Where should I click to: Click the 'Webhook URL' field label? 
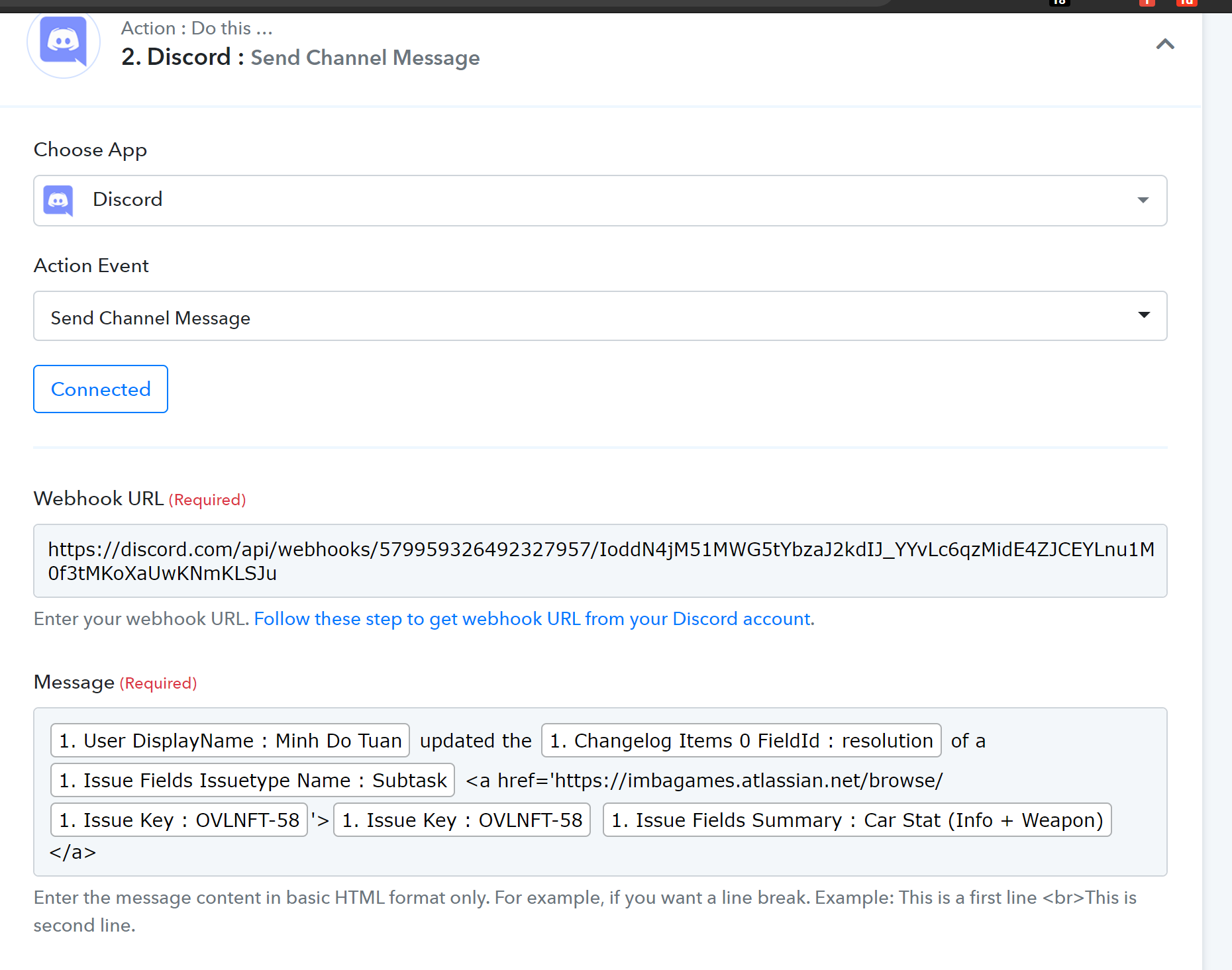(99, 499)
